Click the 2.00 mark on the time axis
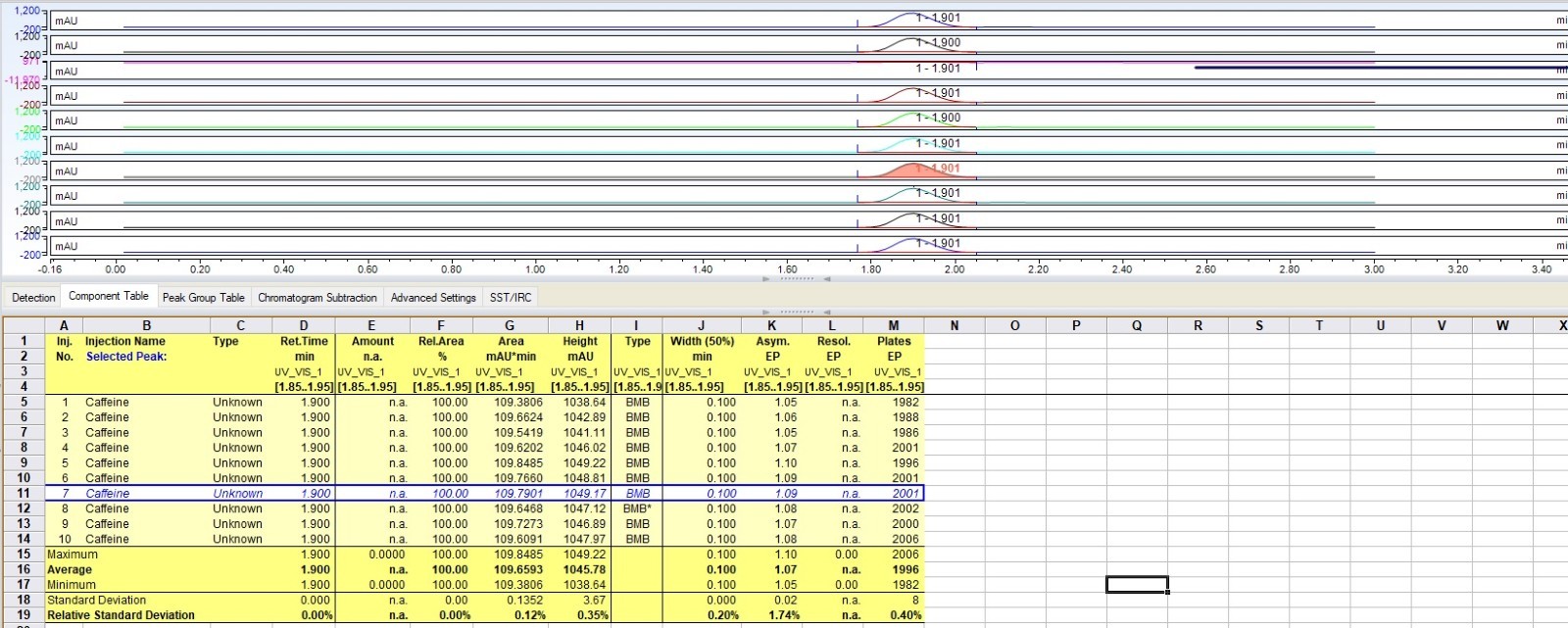 click(x=954, y=268)
